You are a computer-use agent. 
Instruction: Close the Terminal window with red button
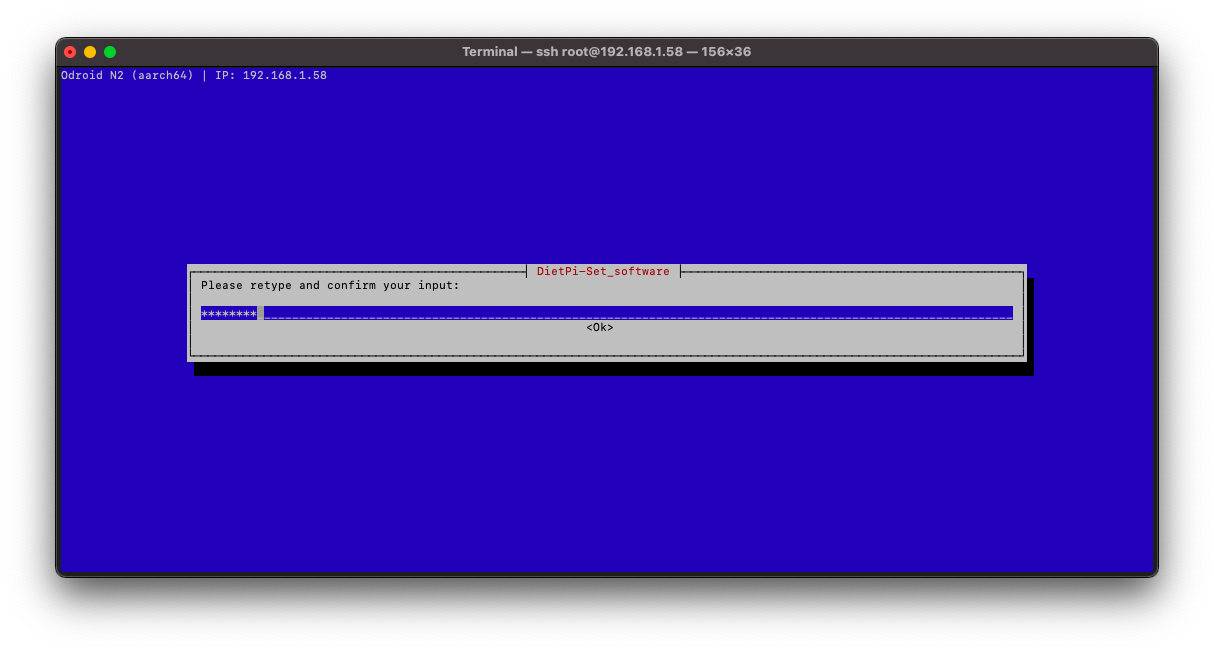[70, 52]
